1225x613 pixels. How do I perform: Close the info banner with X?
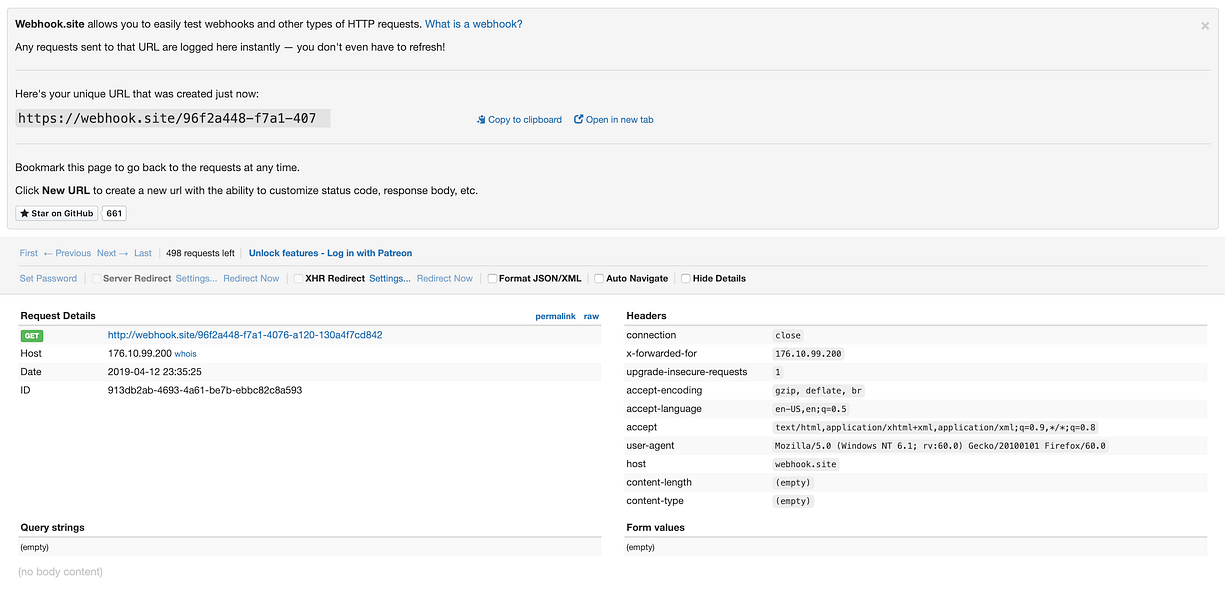coord(1205,26)
